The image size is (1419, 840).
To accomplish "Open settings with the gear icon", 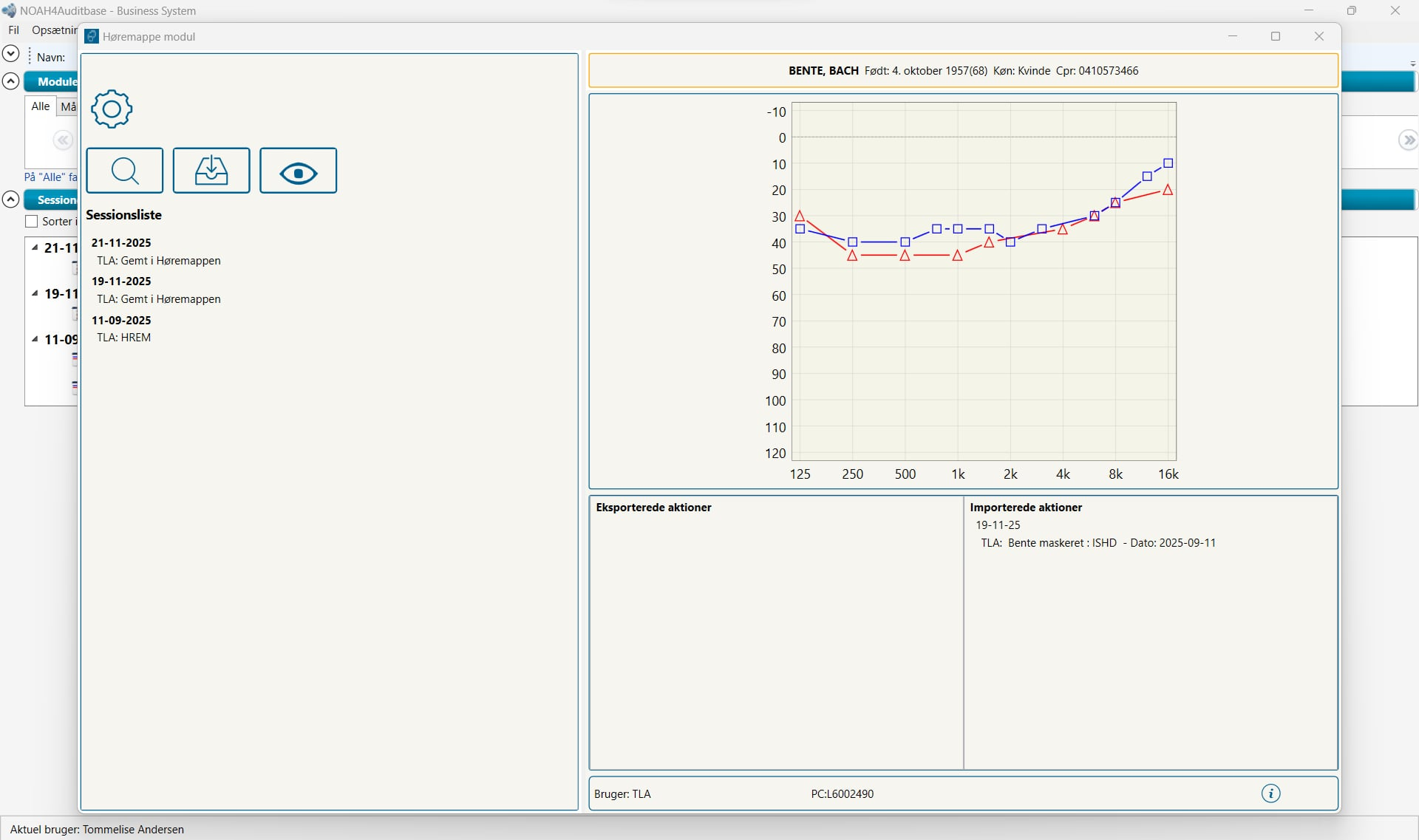I will [x=112, y=109].
